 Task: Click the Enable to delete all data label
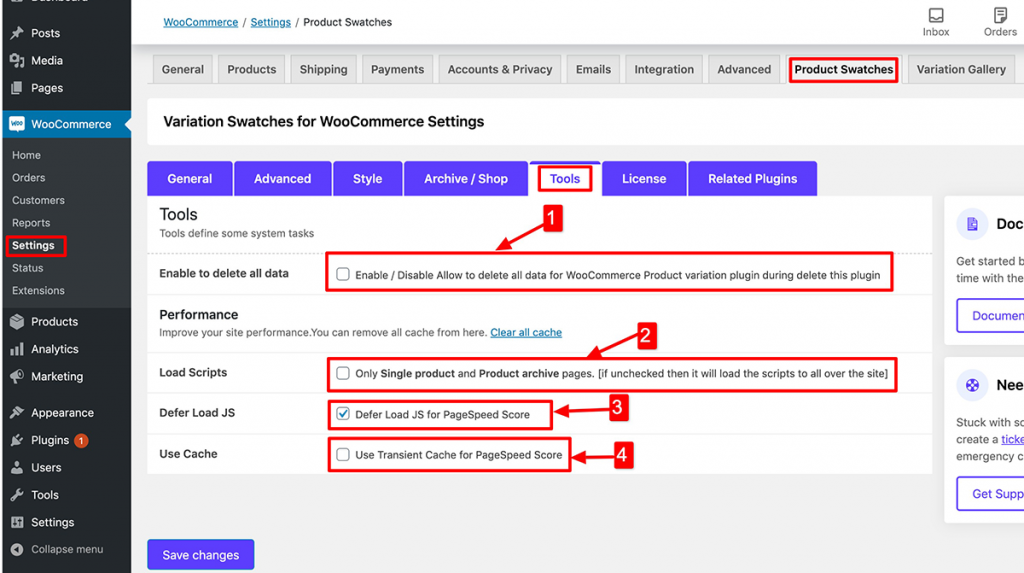pyautogui.click(x=224, y=273)
